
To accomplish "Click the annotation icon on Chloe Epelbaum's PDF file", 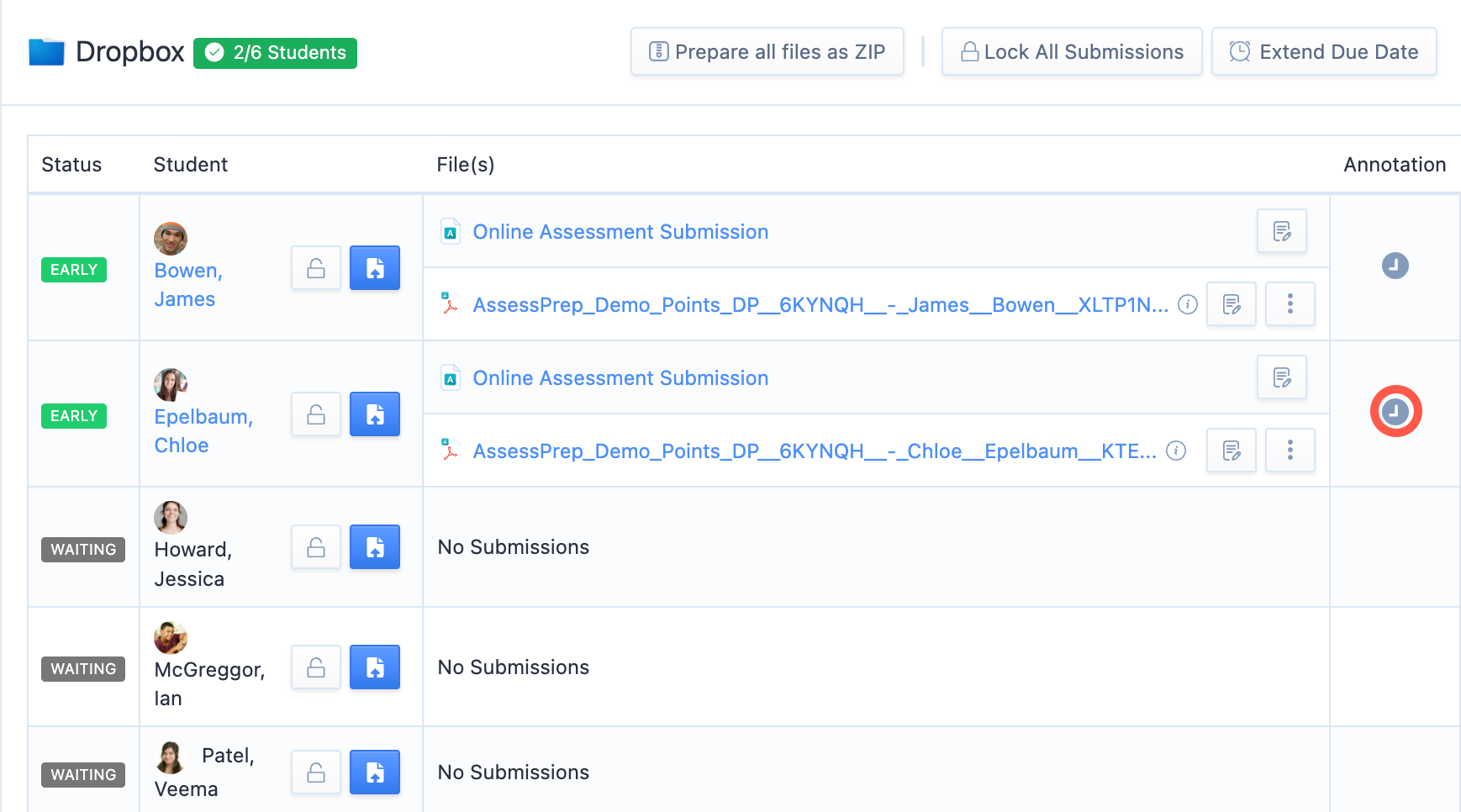I will pos(1231,451).
